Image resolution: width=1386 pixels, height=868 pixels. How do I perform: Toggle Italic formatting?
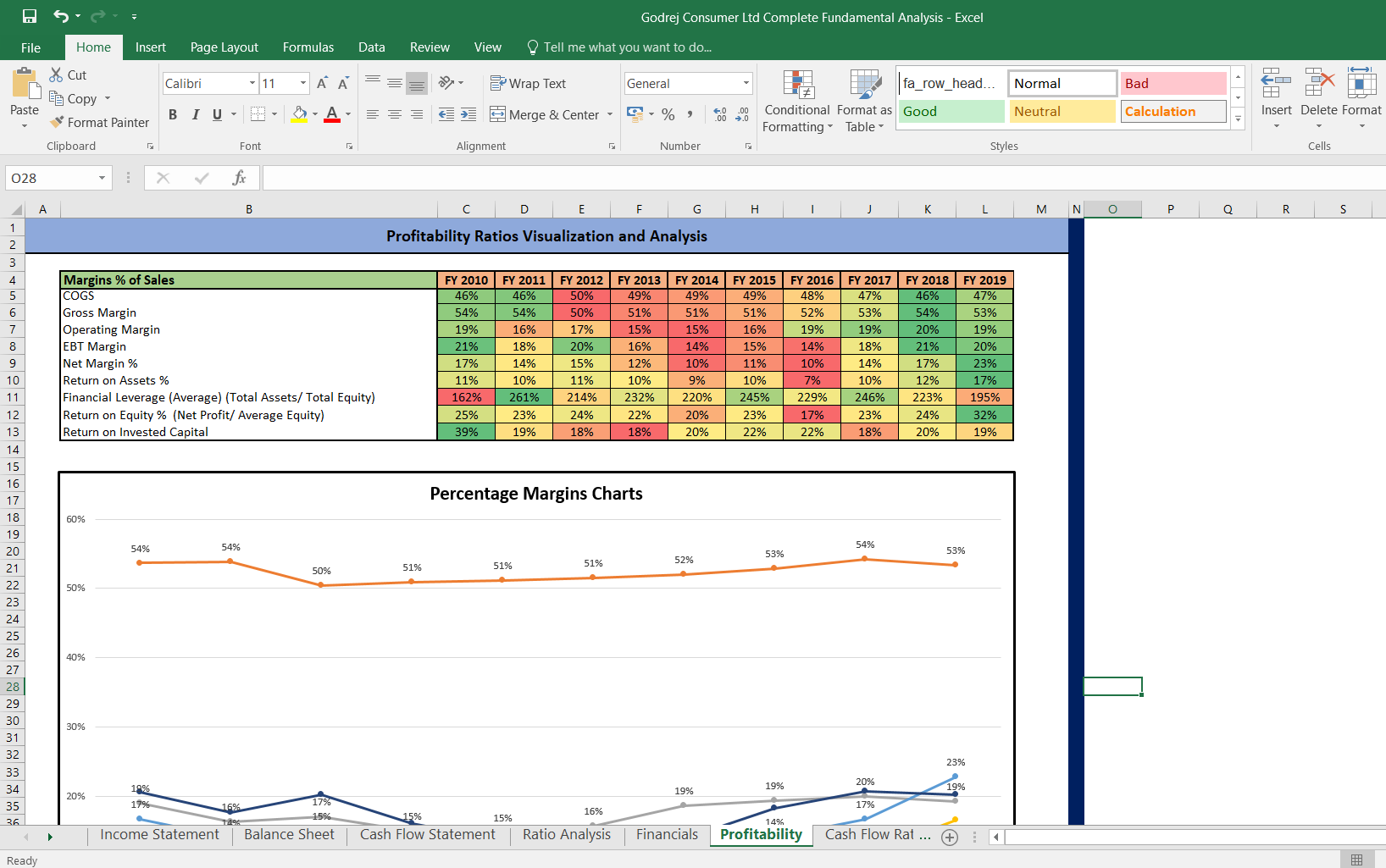click(196, 114)
